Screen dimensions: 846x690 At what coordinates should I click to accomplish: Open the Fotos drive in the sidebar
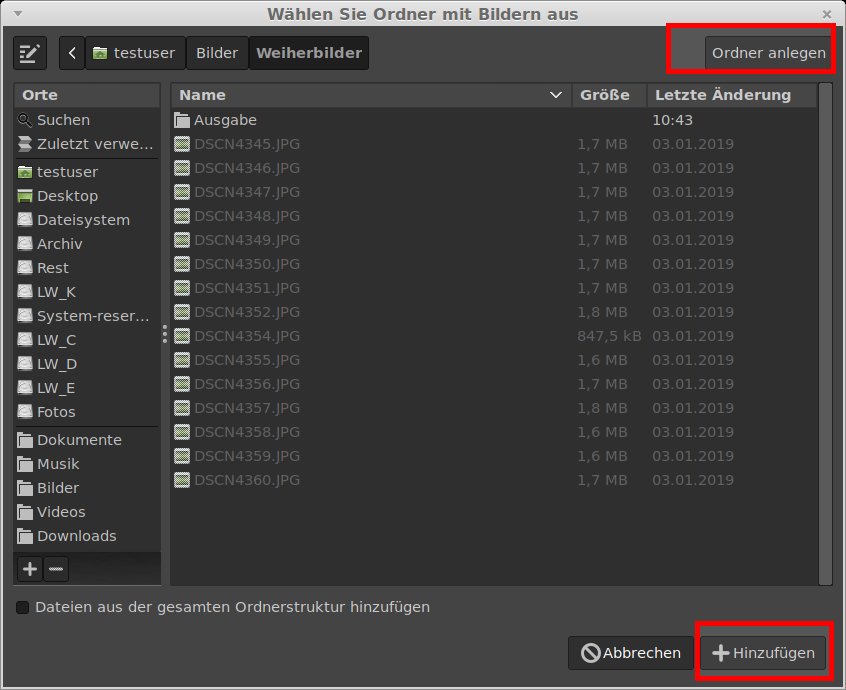pos(87,412)
